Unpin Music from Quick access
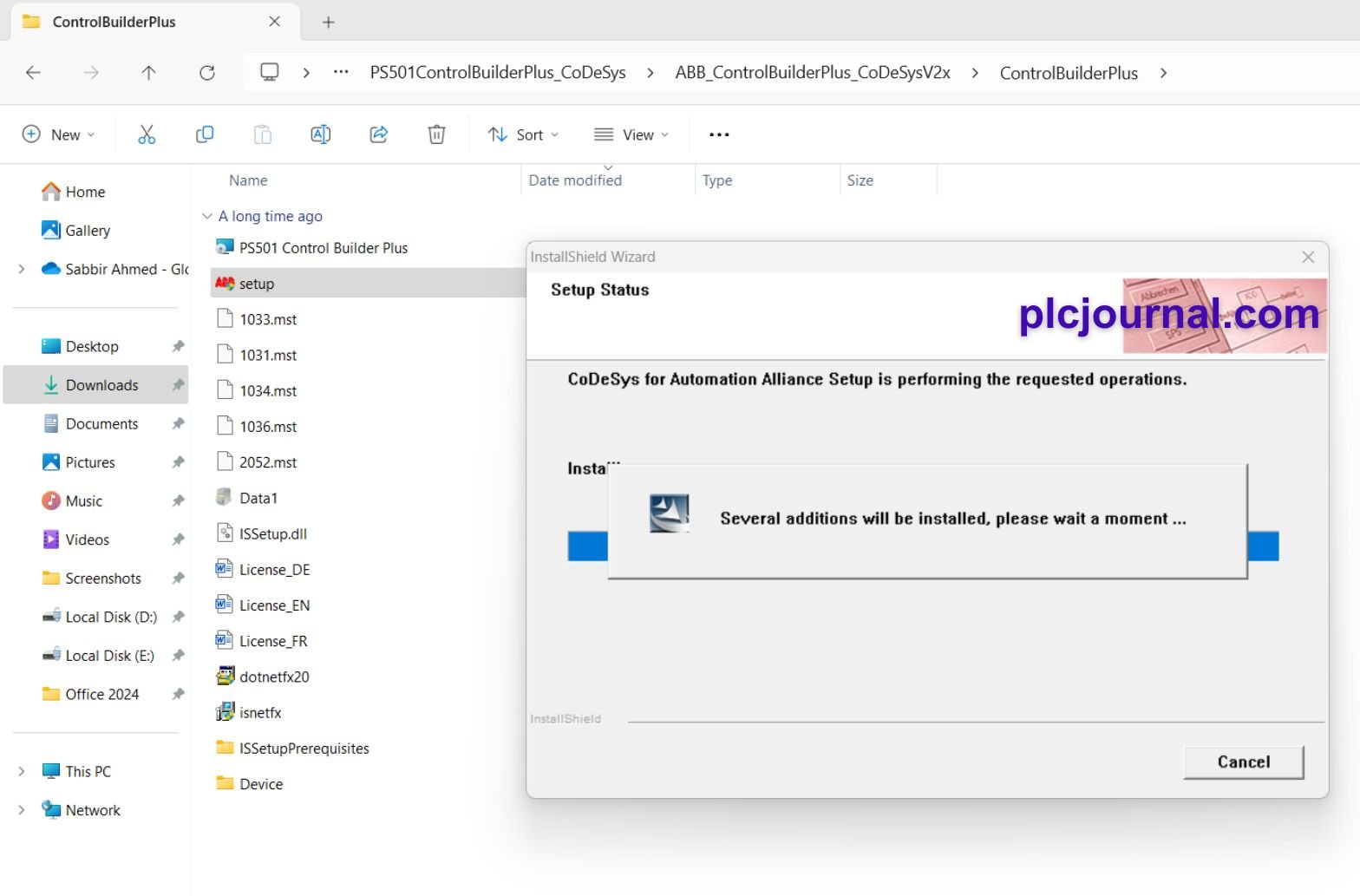The image size is (1360, 896). pyautogui.click(x=178, y=500)
